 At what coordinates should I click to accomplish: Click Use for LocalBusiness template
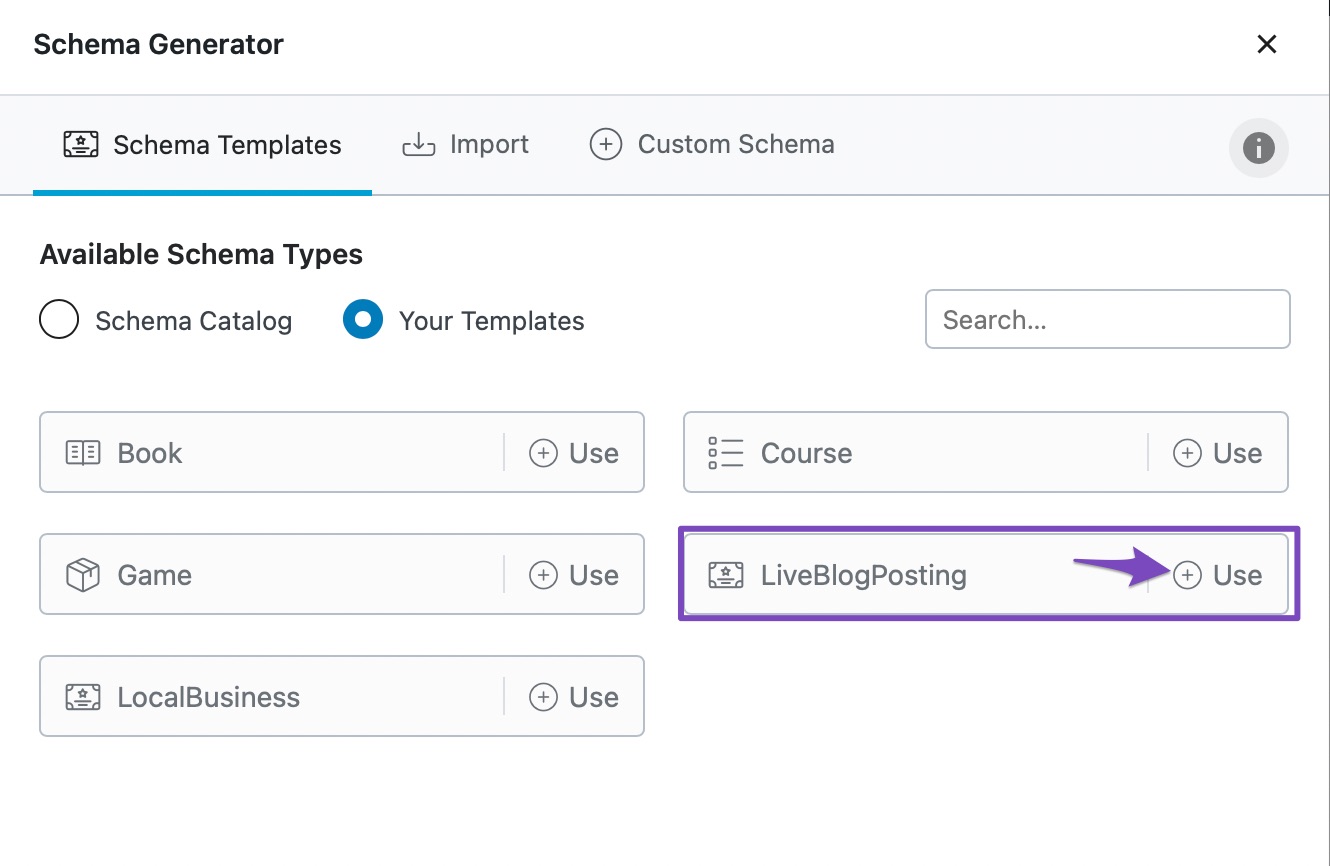pos(574,697)
